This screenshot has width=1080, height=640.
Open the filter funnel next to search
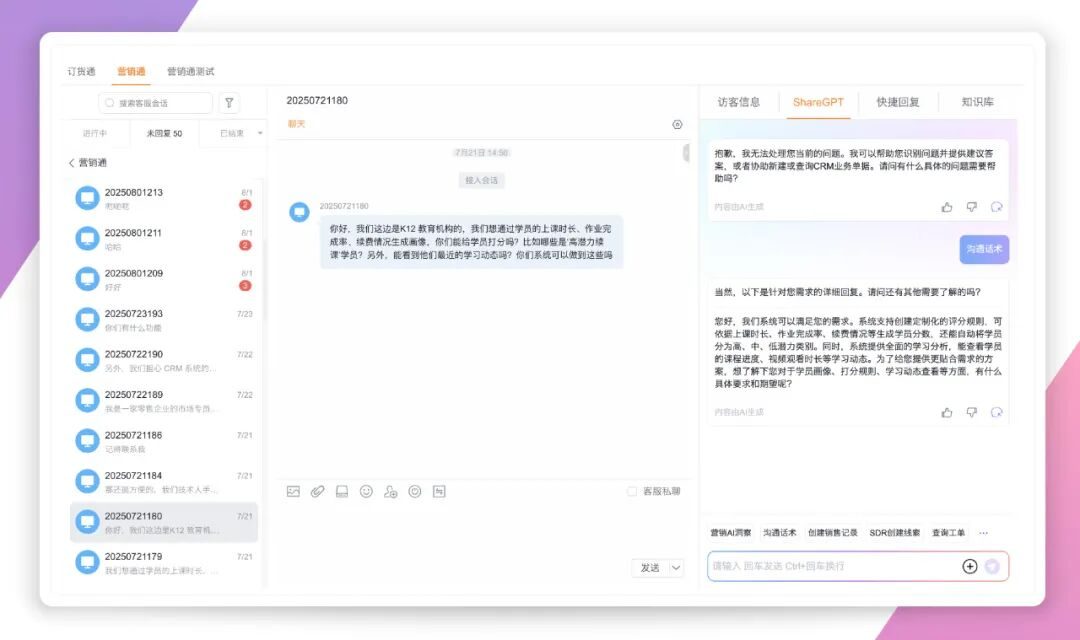229,103
